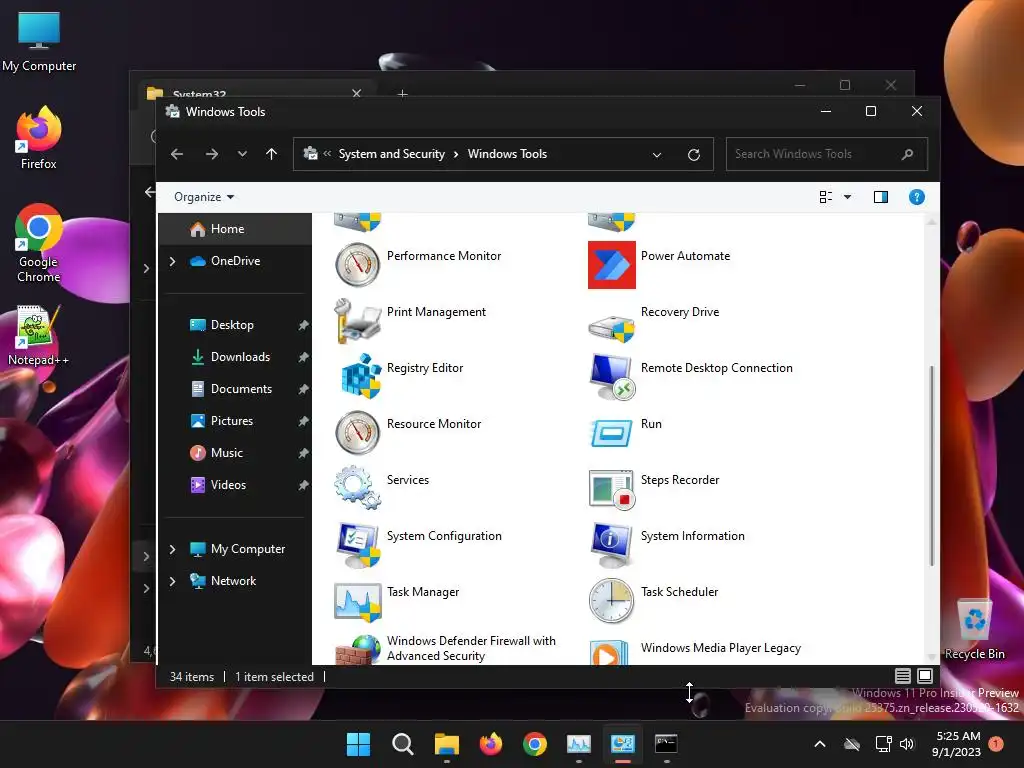Refresh the Windows Tools folder
The height and width of the screenshot is (768, 1024).
[694, 155]
